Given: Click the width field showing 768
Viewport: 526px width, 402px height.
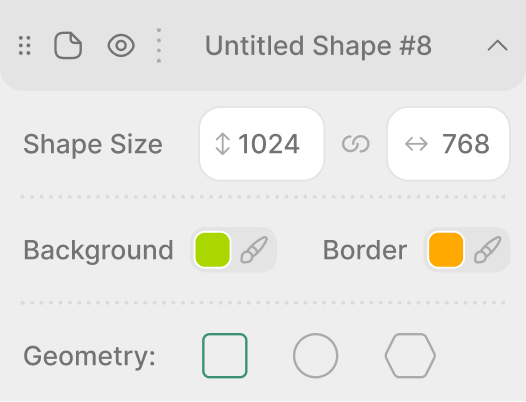Looking at the screenshot, I should pos(449,144).
